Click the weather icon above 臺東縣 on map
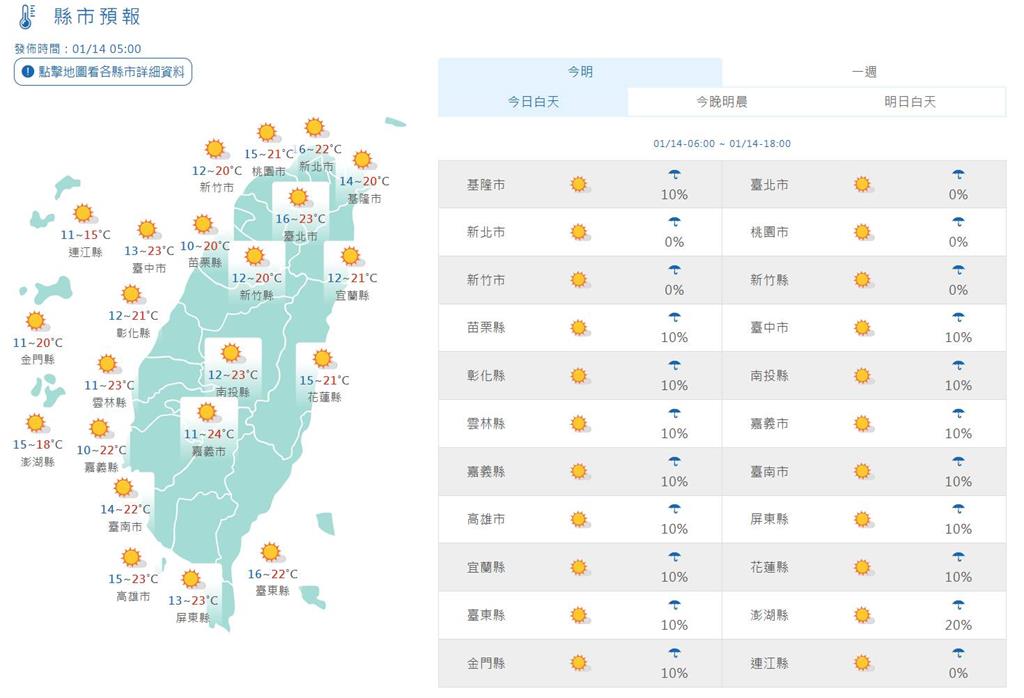This screenshot has width=1024, height=698. click(x=270, y=552)
